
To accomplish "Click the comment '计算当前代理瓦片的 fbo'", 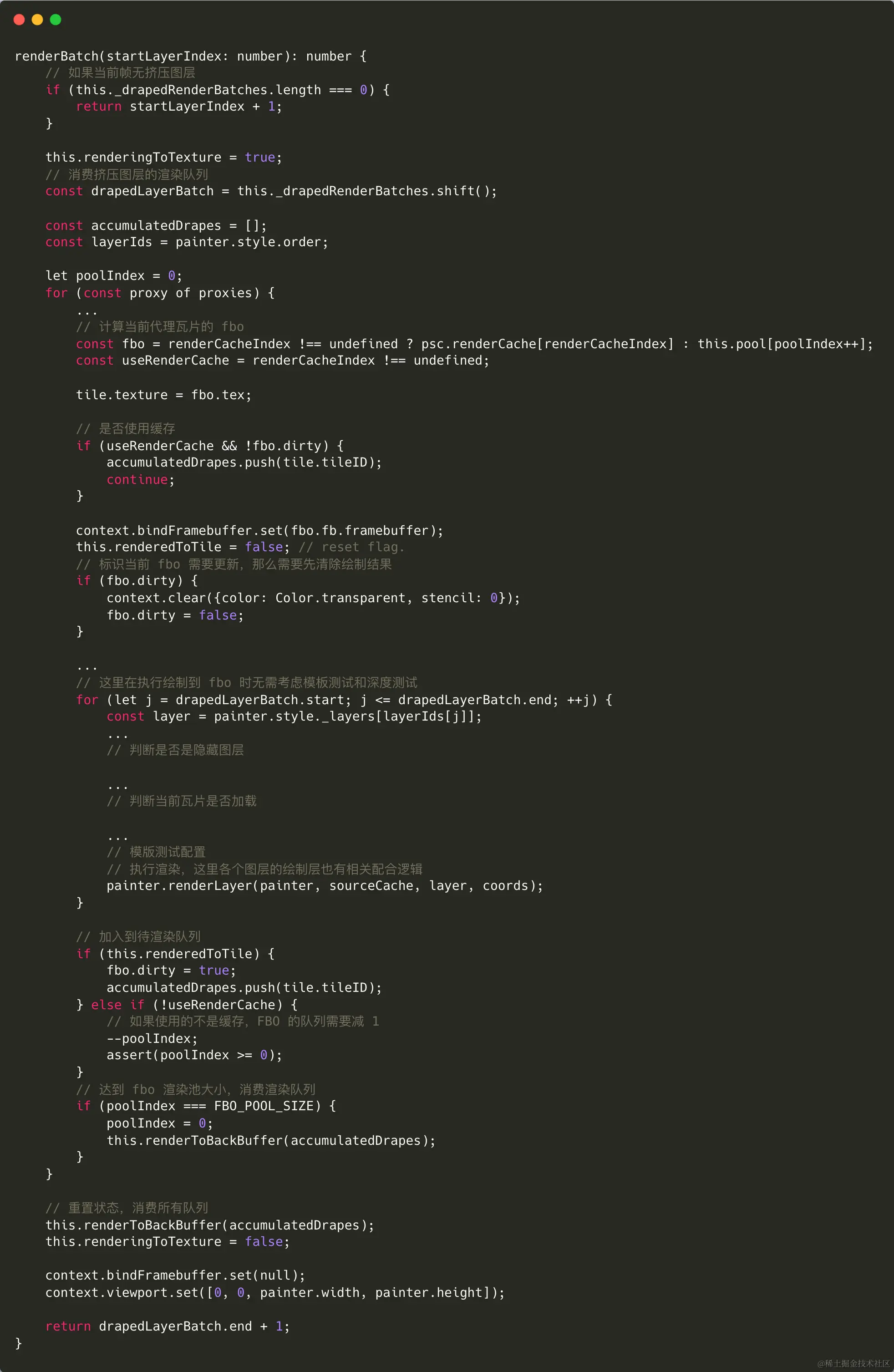I will (160, 327).
